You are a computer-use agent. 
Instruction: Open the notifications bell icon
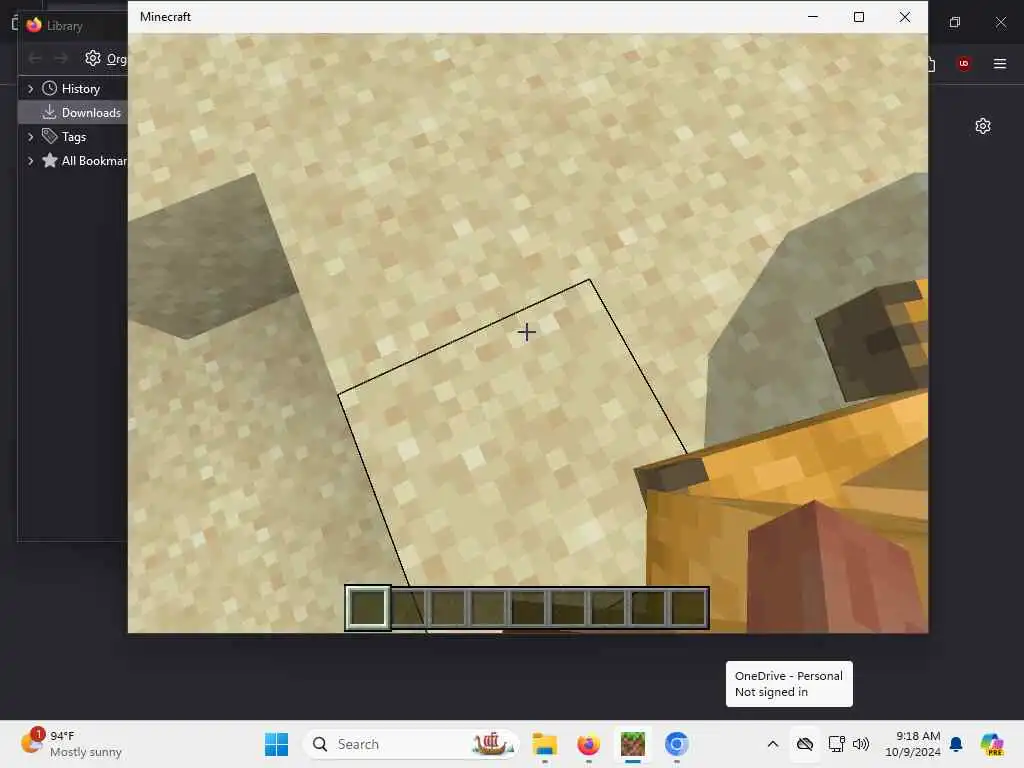[956, 744]
